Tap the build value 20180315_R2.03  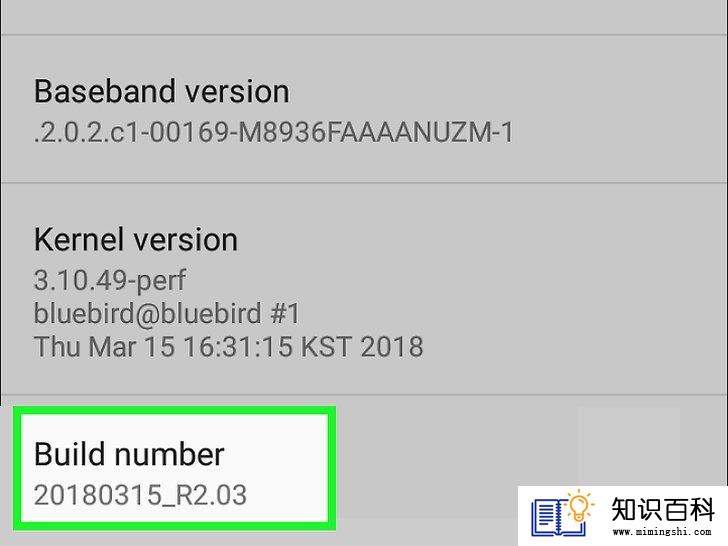[140, 495]
